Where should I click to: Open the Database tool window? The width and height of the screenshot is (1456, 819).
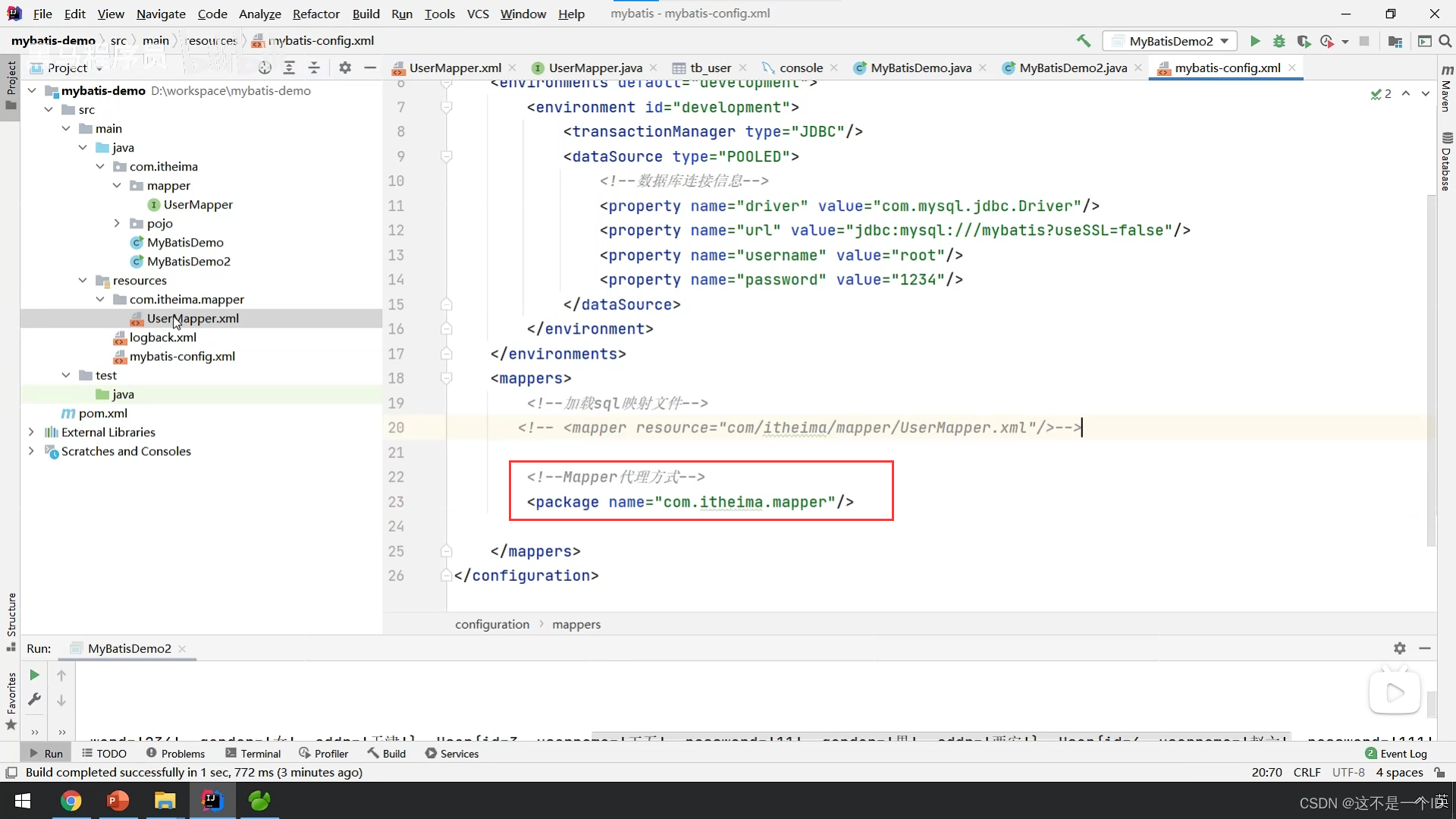[x=1447, y=162]
